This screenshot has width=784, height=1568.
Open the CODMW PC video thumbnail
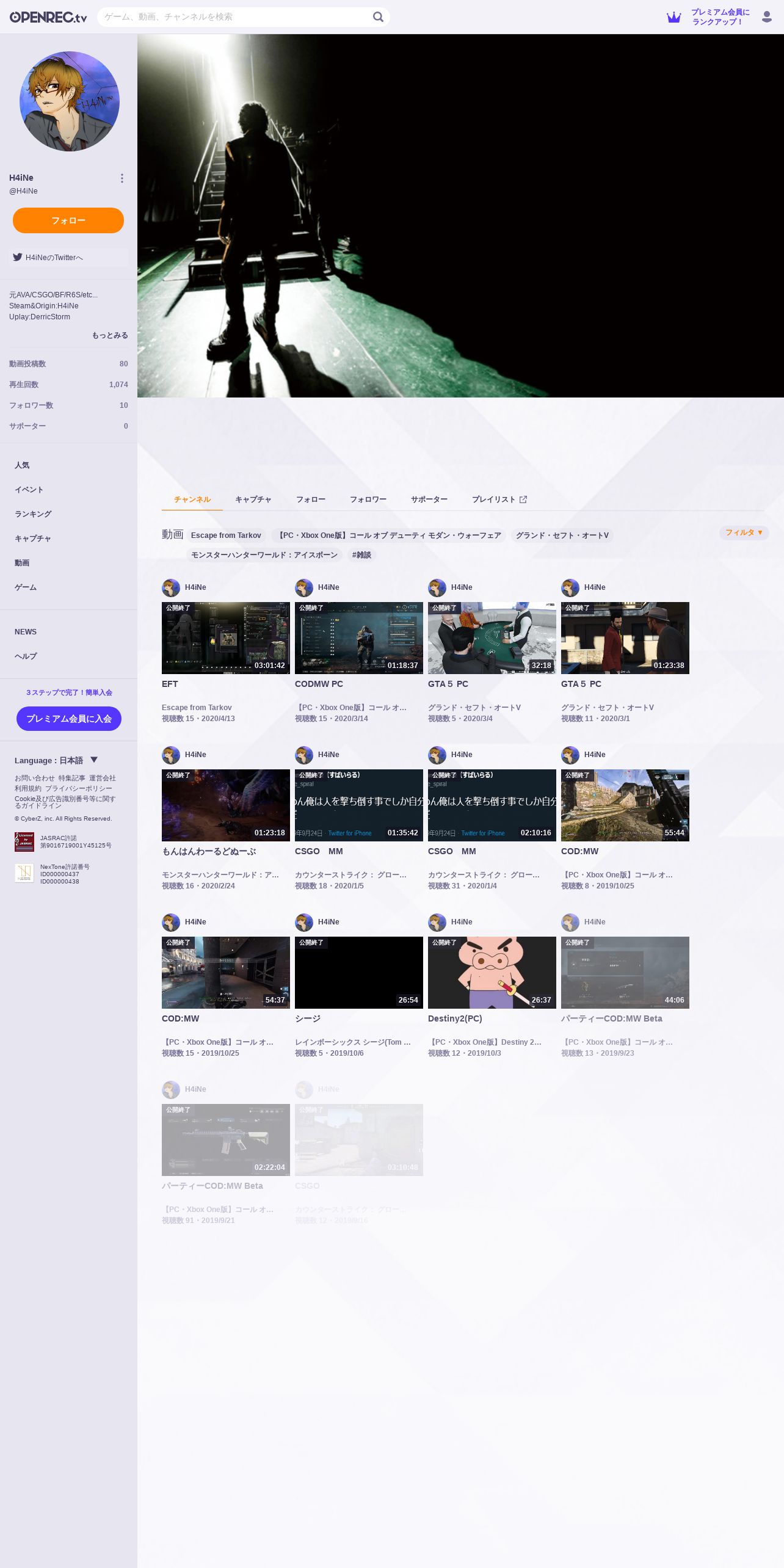[359, 638]
